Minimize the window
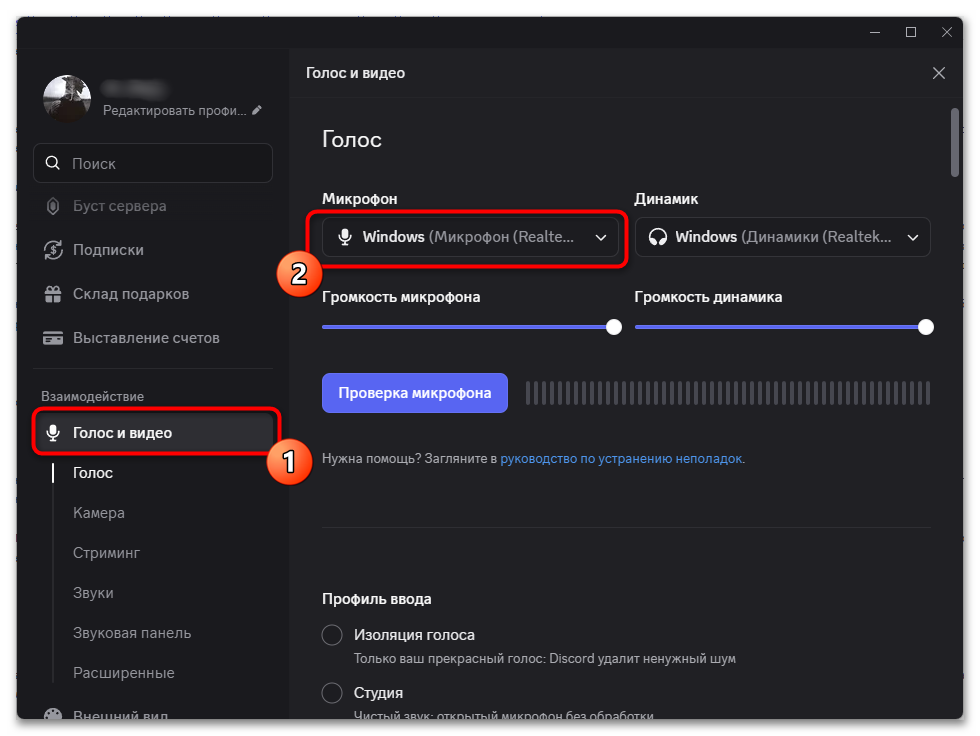This screenshot has height=736, width=980. tap(875, 32)
